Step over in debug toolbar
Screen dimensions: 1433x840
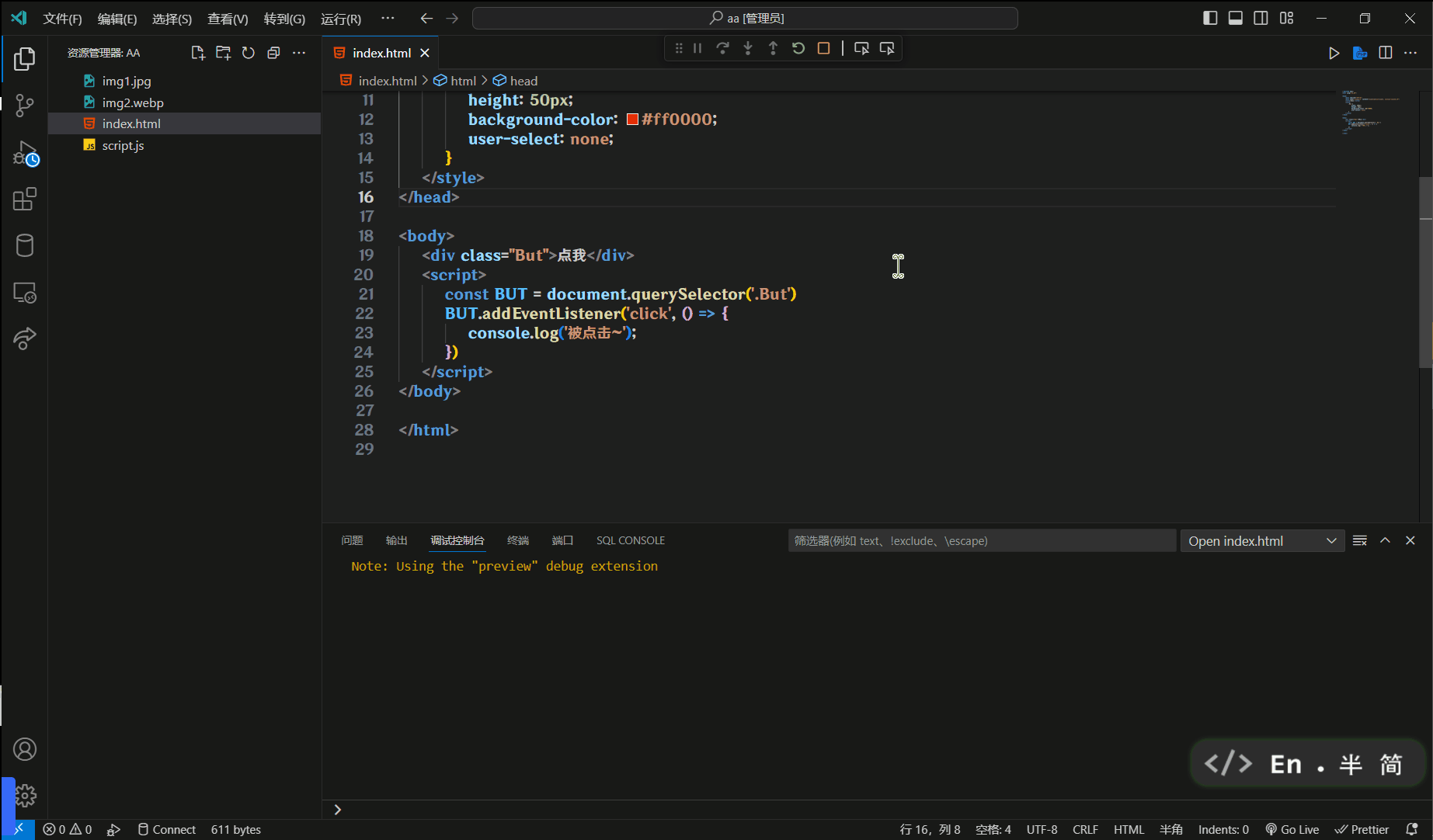coord(722,48)
